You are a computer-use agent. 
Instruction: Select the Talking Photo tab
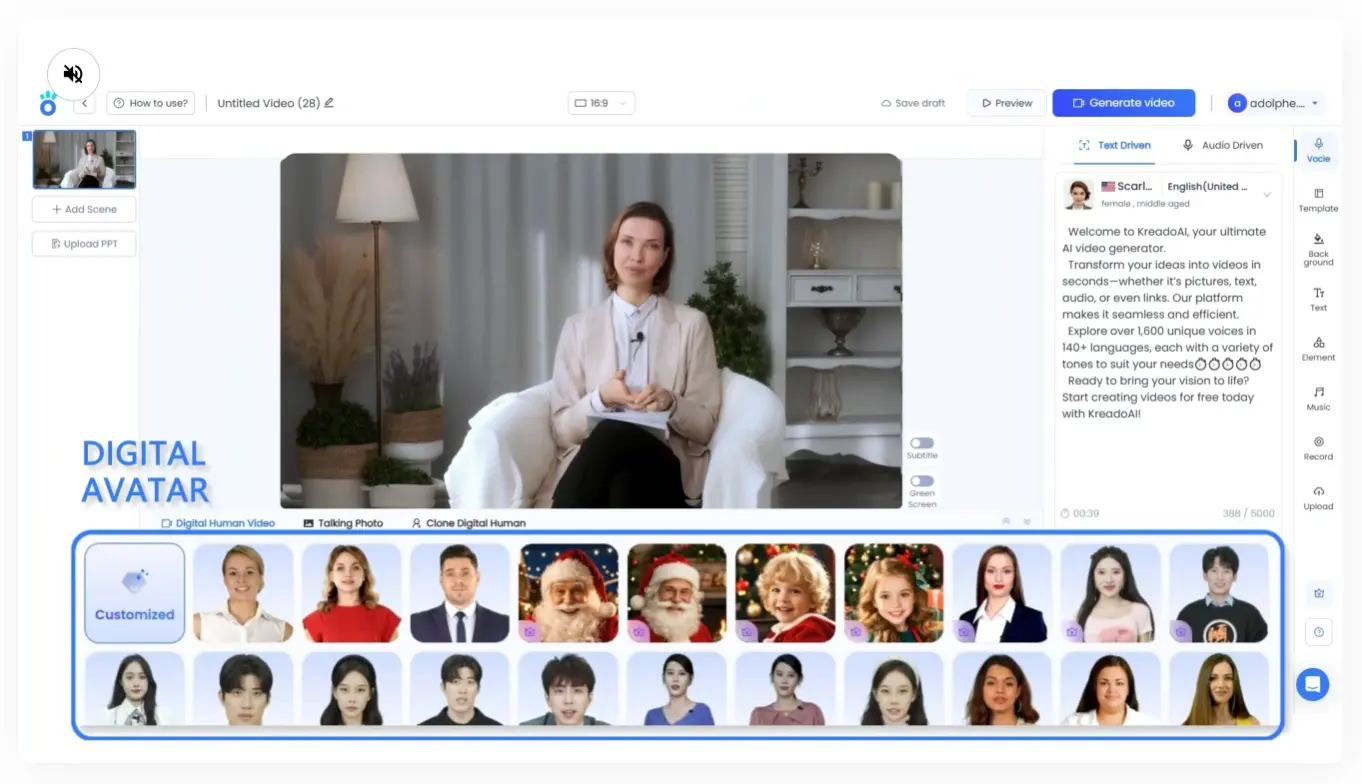pyautogui.click(x=343, y=523)
